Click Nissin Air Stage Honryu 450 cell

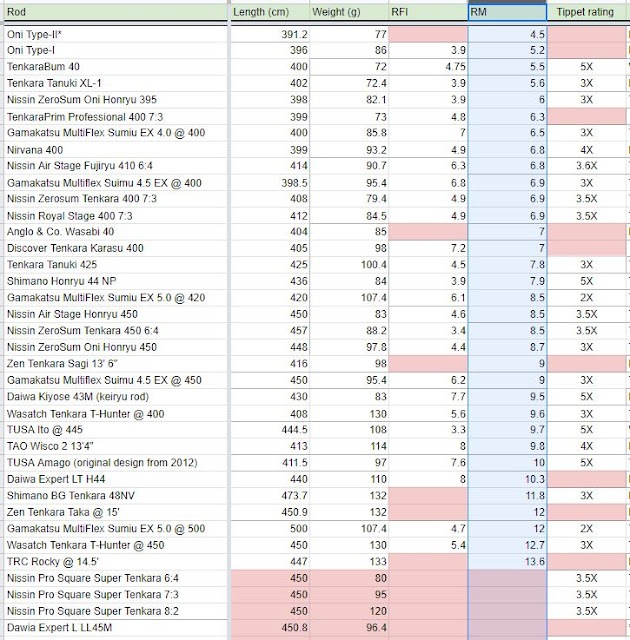(x=115, y=314)
